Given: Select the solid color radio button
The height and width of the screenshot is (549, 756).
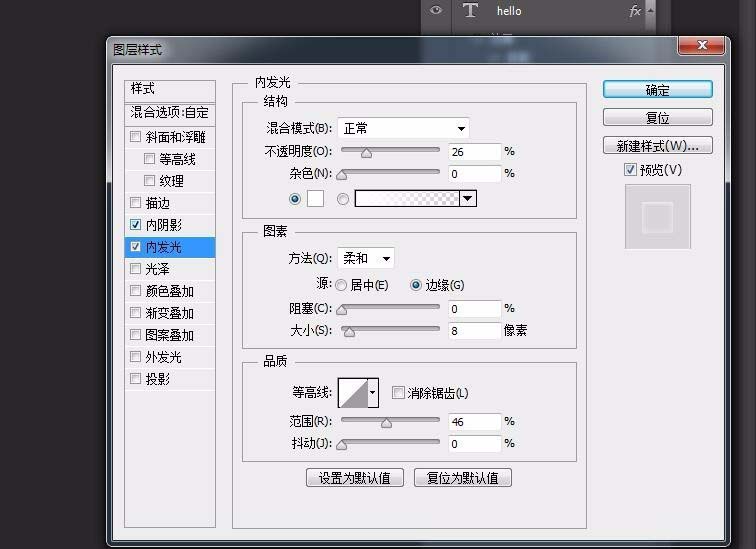Looking at the screenshot, I should [x=295, y=199].
